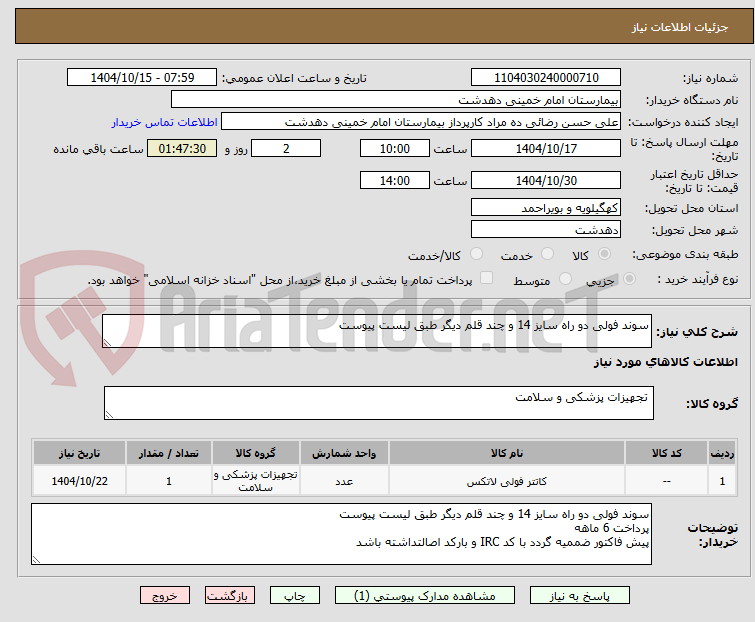Click the requester field 'علی حسن رضائی ده مراد'
The image size is (755, 622).
[x=421, y=122]
